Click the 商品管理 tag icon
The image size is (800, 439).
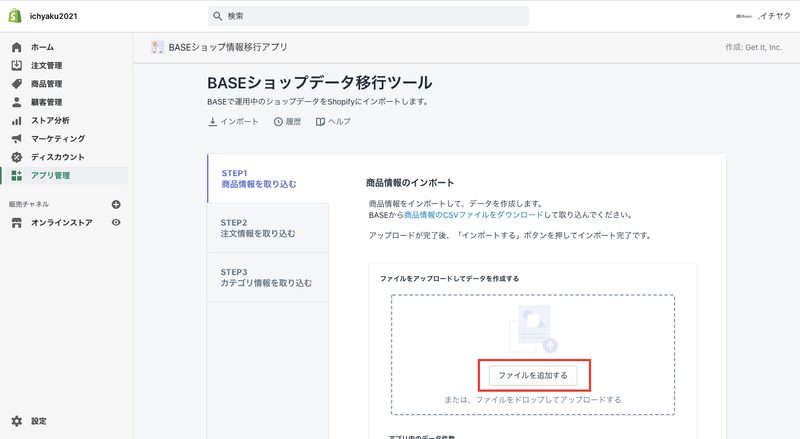16,84
